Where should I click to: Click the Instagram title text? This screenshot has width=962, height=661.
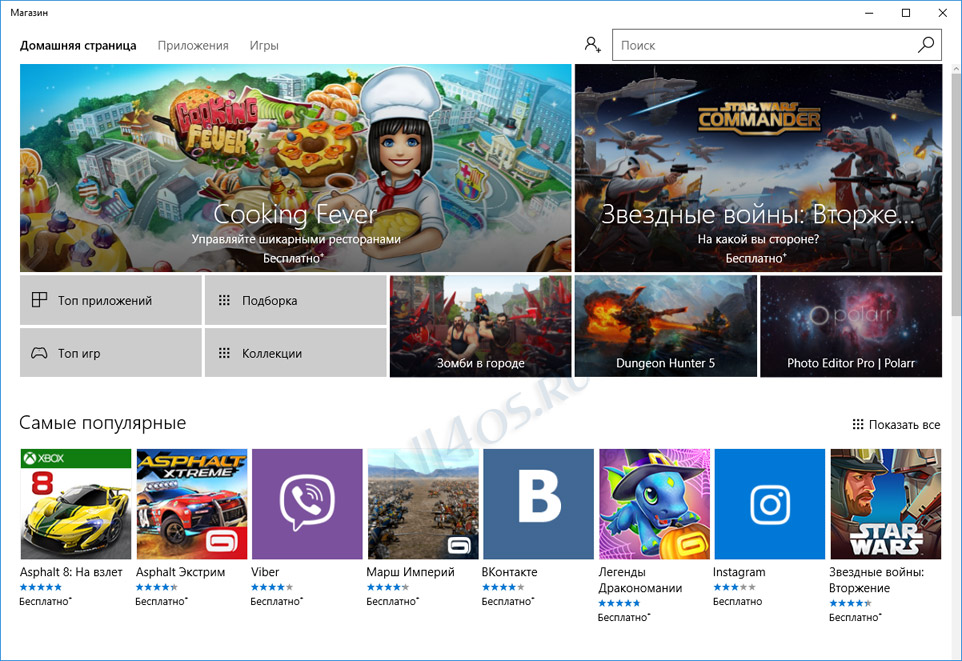tap(739, 571)
